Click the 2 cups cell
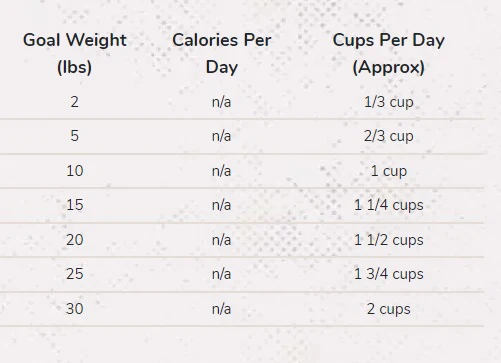Viewport: 501px width, 363px height. [389, 309]
